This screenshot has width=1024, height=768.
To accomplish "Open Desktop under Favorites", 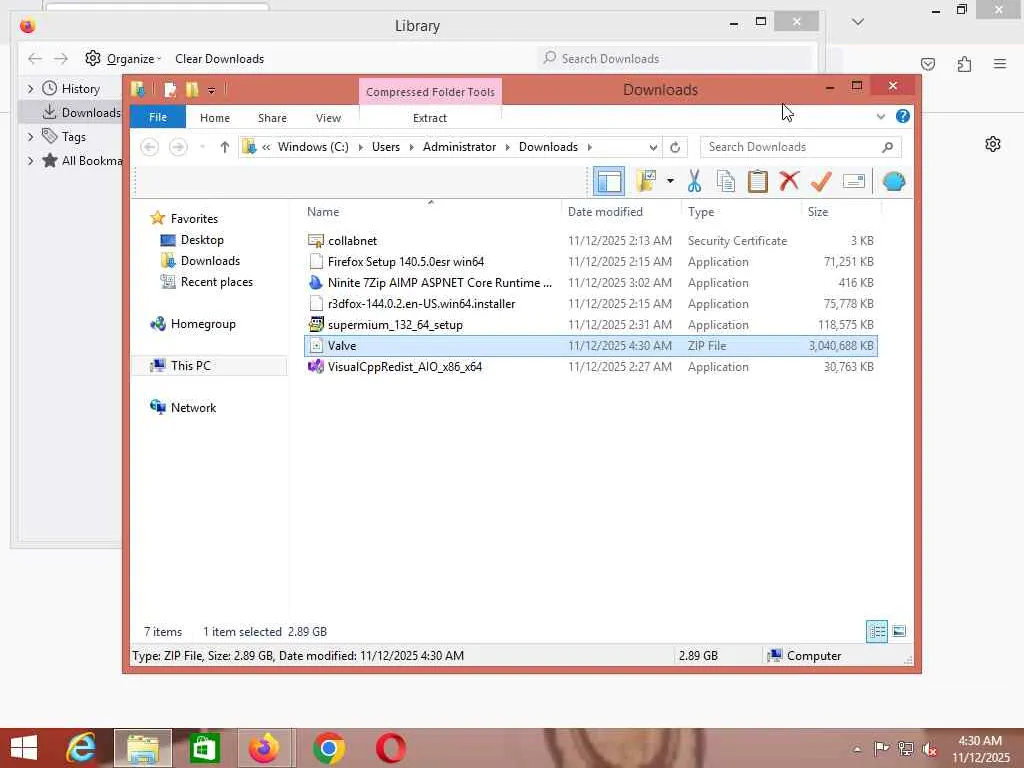I will 202,240.
